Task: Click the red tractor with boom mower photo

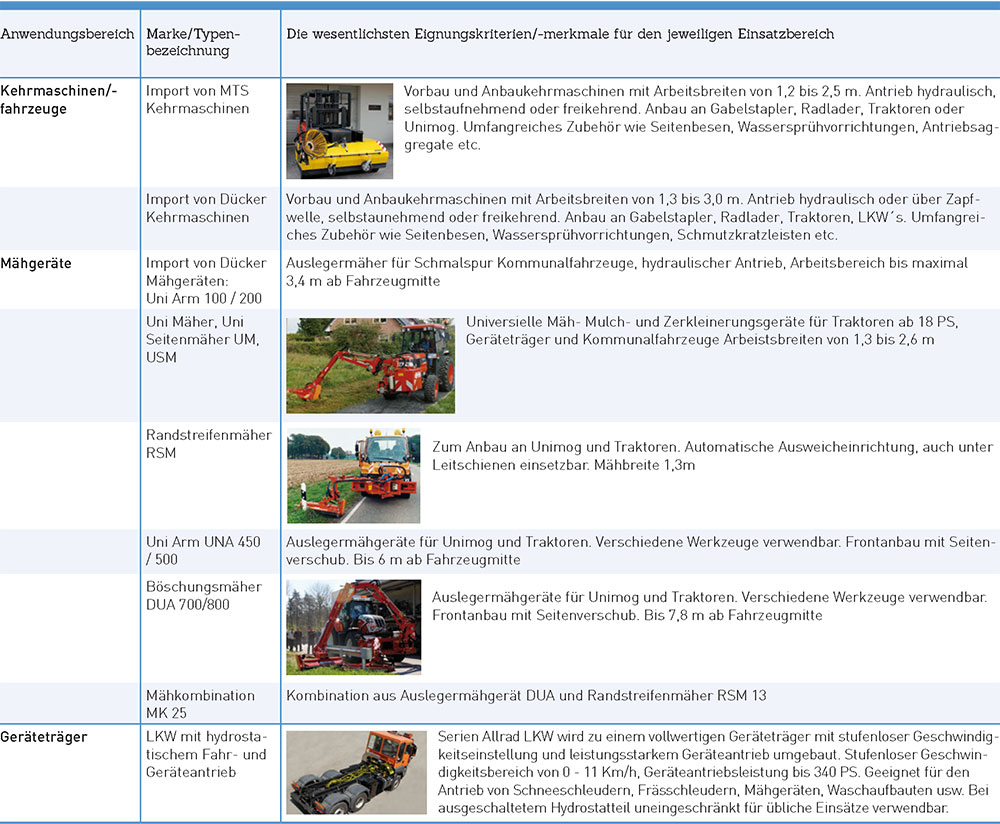Action: 371,365
